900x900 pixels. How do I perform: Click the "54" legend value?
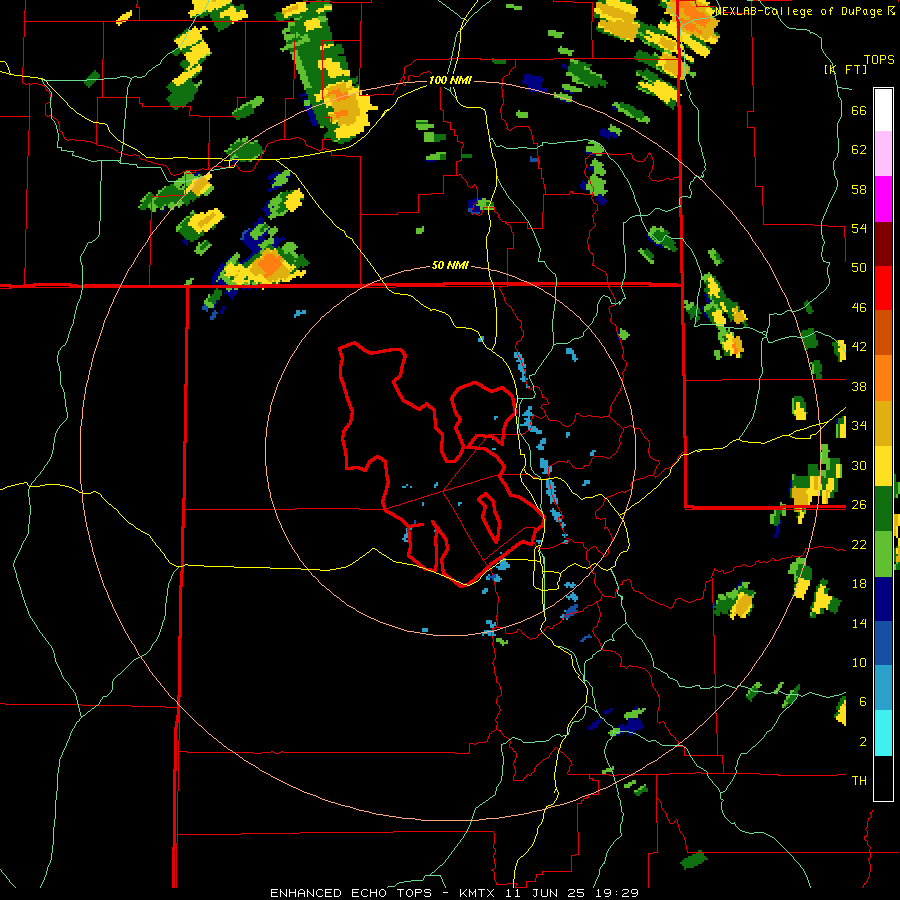(859, 228)
